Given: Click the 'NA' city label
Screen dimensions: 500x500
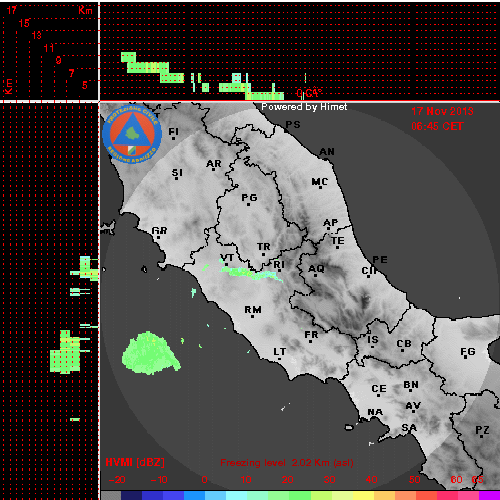Looking at the screenshot, I should point(375,413).
